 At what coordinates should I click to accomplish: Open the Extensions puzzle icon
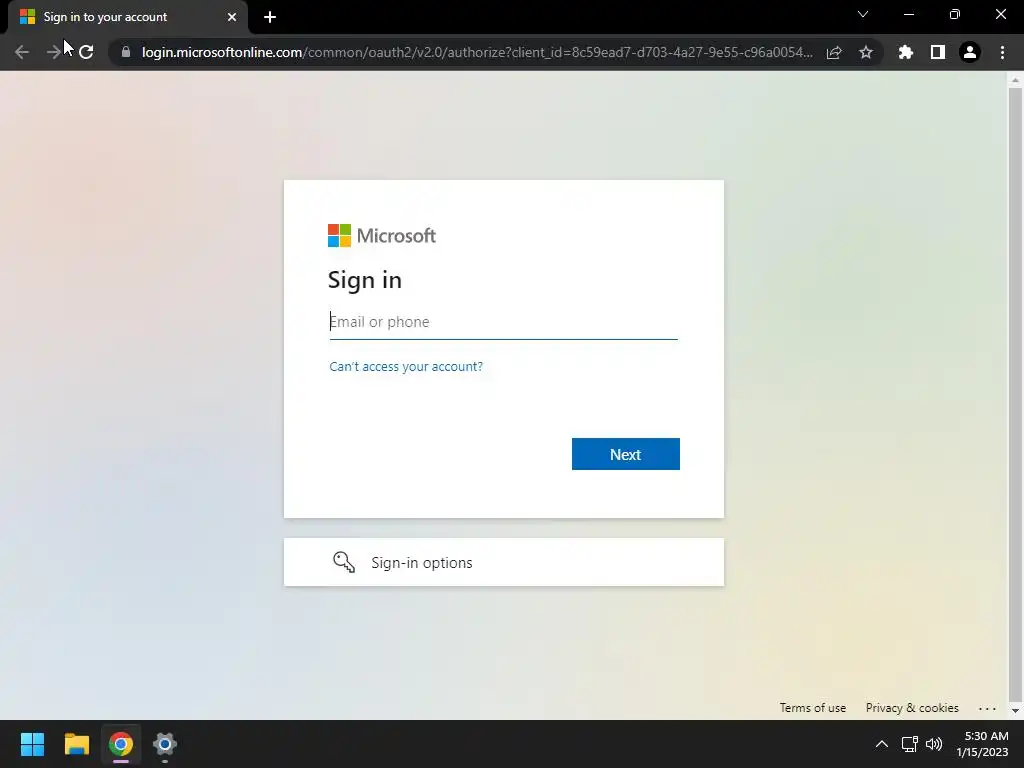(906, 52)
